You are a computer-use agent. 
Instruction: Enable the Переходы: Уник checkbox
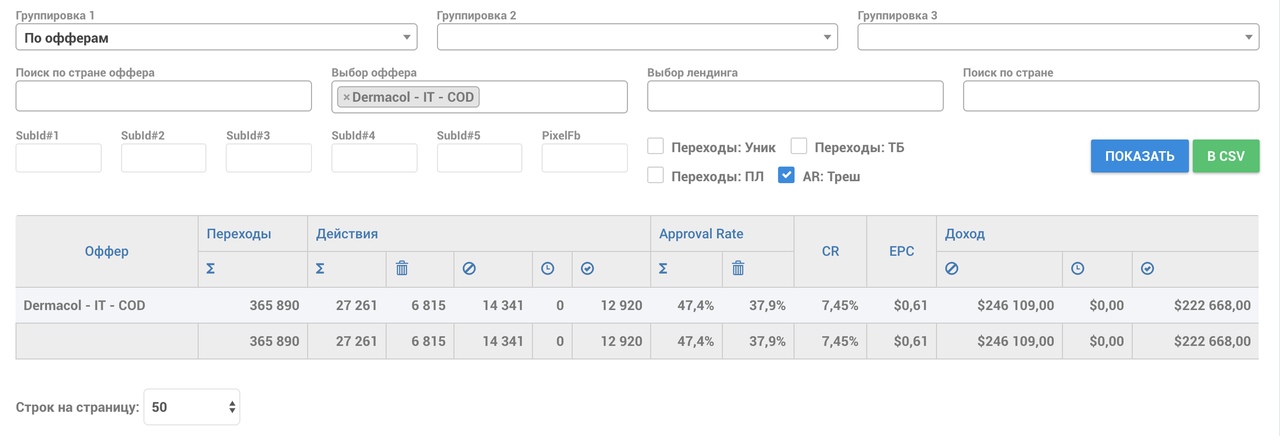(x=656, y=147)
